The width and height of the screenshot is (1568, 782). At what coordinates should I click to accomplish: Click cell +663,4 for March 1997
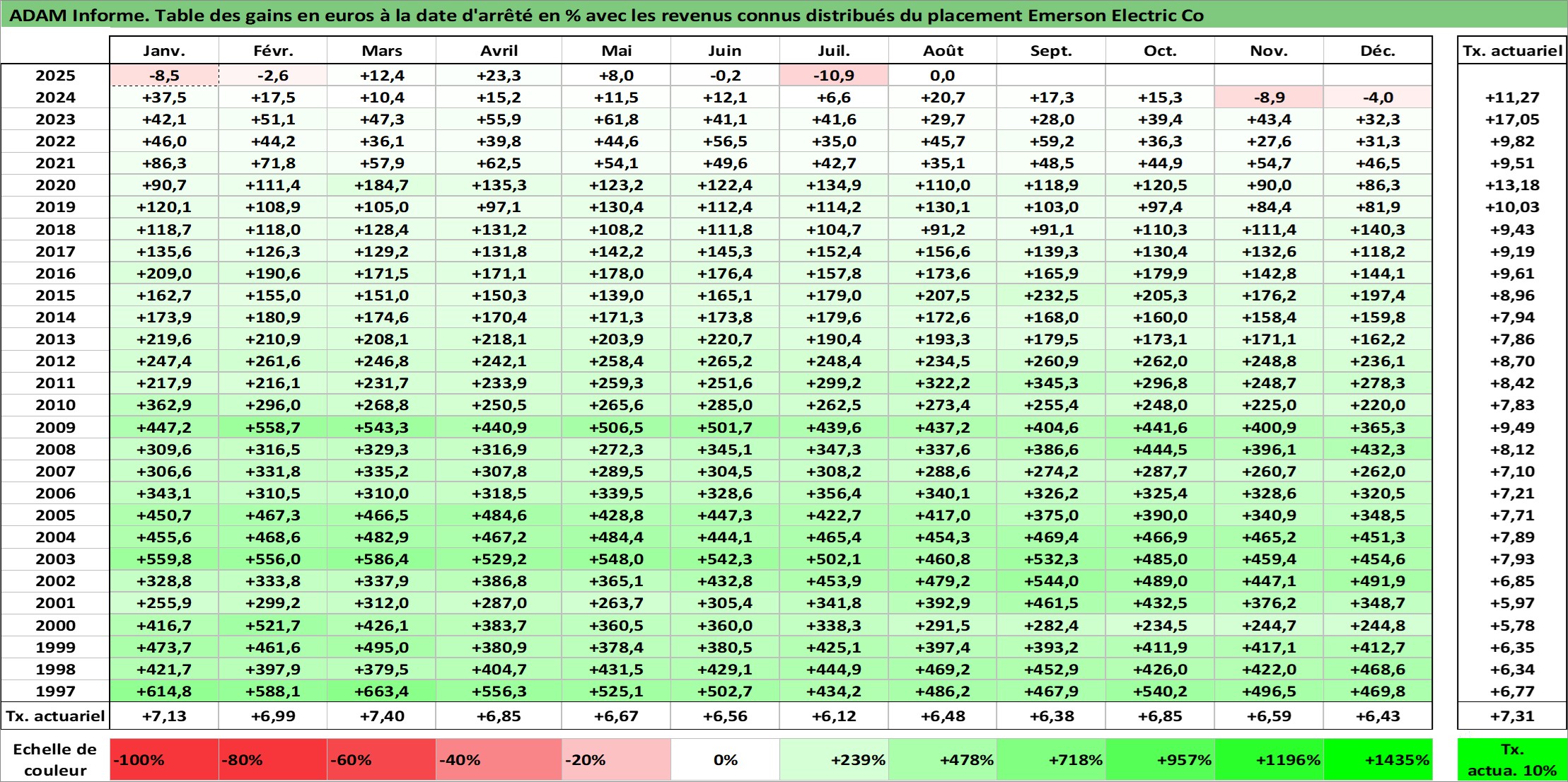pos(382,691)
